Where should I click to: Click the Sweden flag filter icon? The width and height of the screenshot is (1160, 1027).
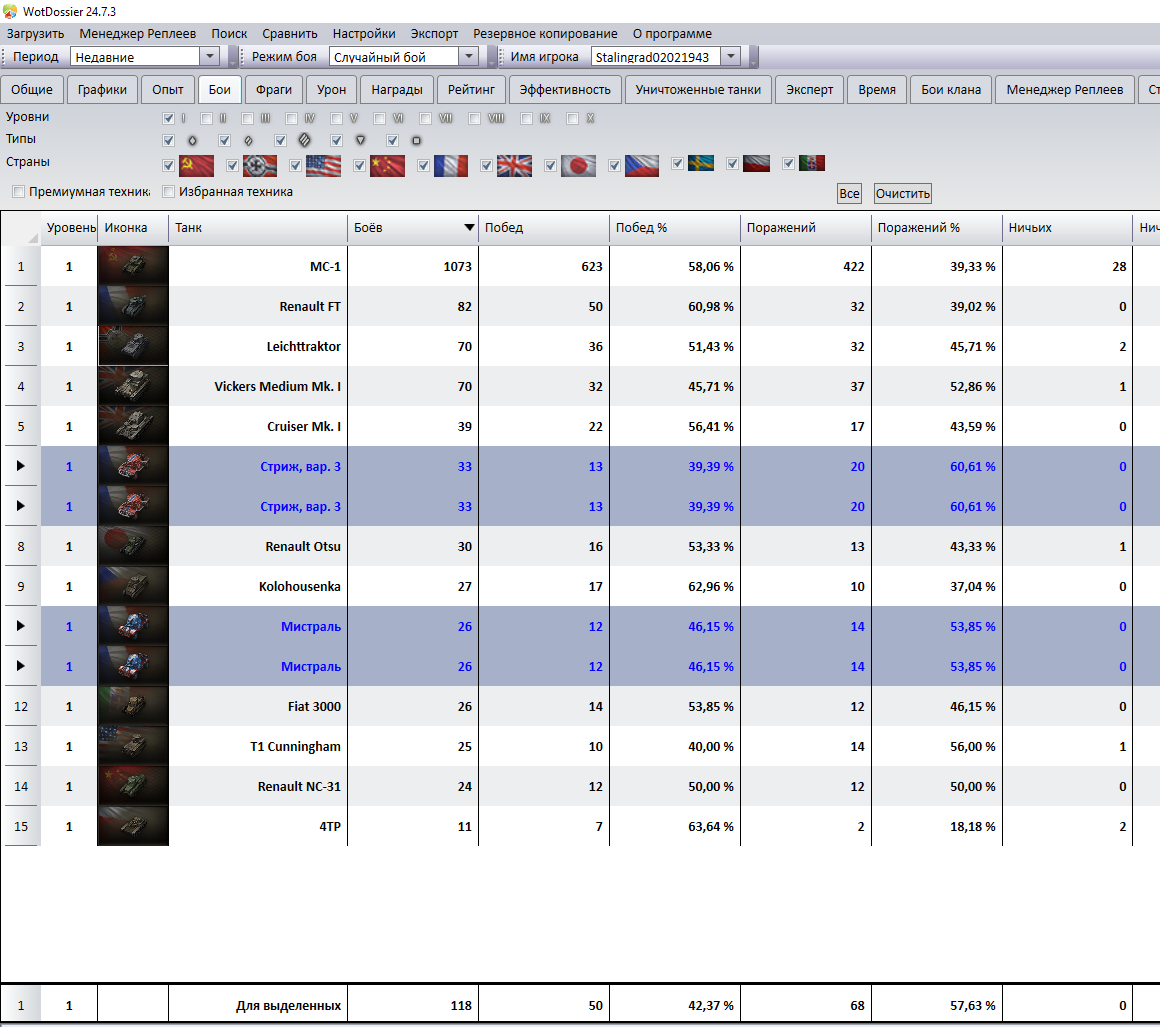(x=699, y=163)
